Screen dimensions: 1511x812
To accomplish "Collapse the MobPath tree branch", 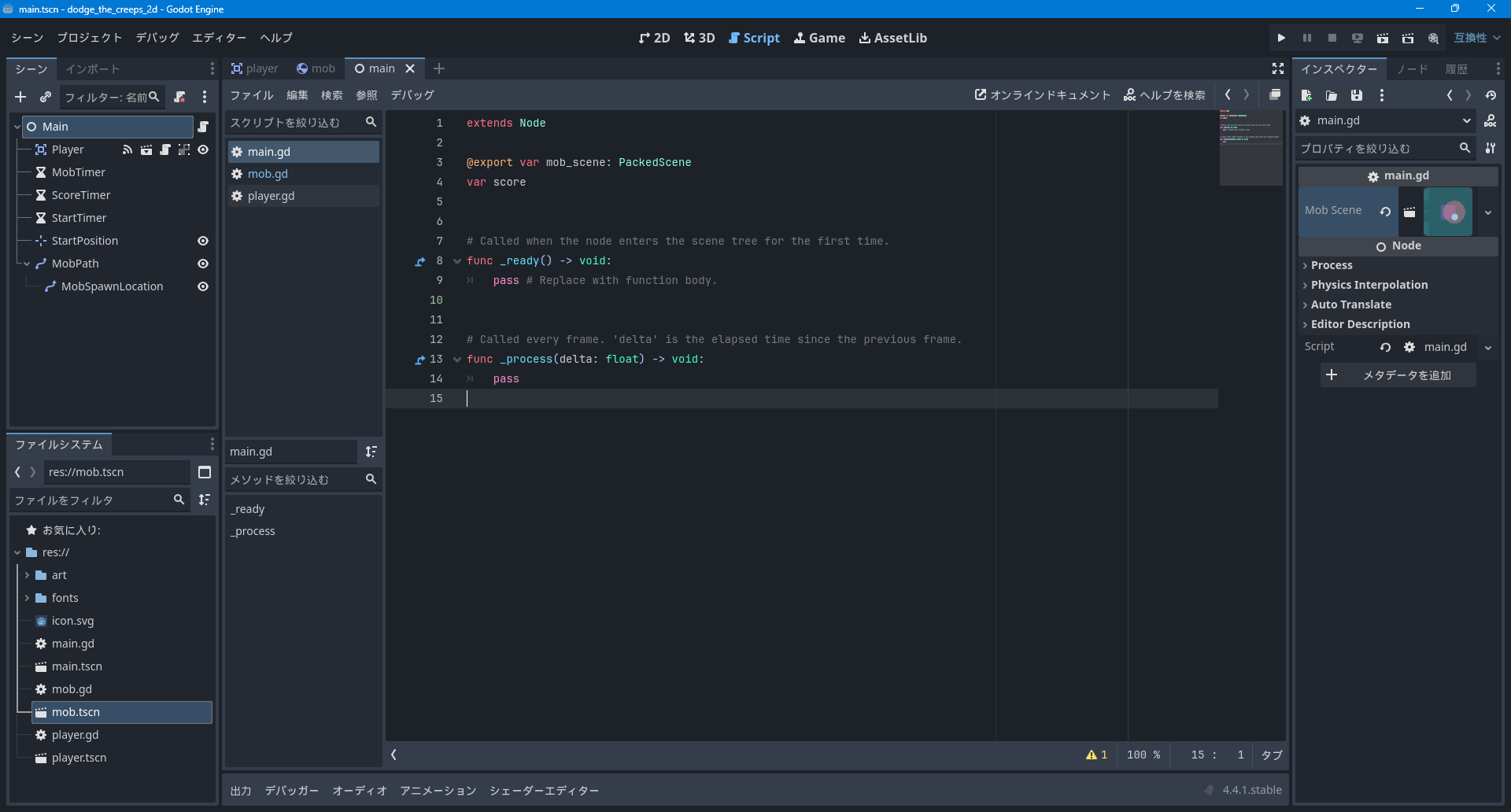I will pos(25,264).
